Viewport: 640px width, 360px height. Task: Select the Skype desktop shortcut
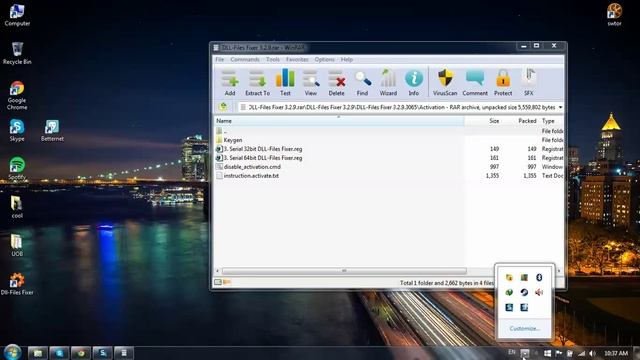[x=17, y=130]
